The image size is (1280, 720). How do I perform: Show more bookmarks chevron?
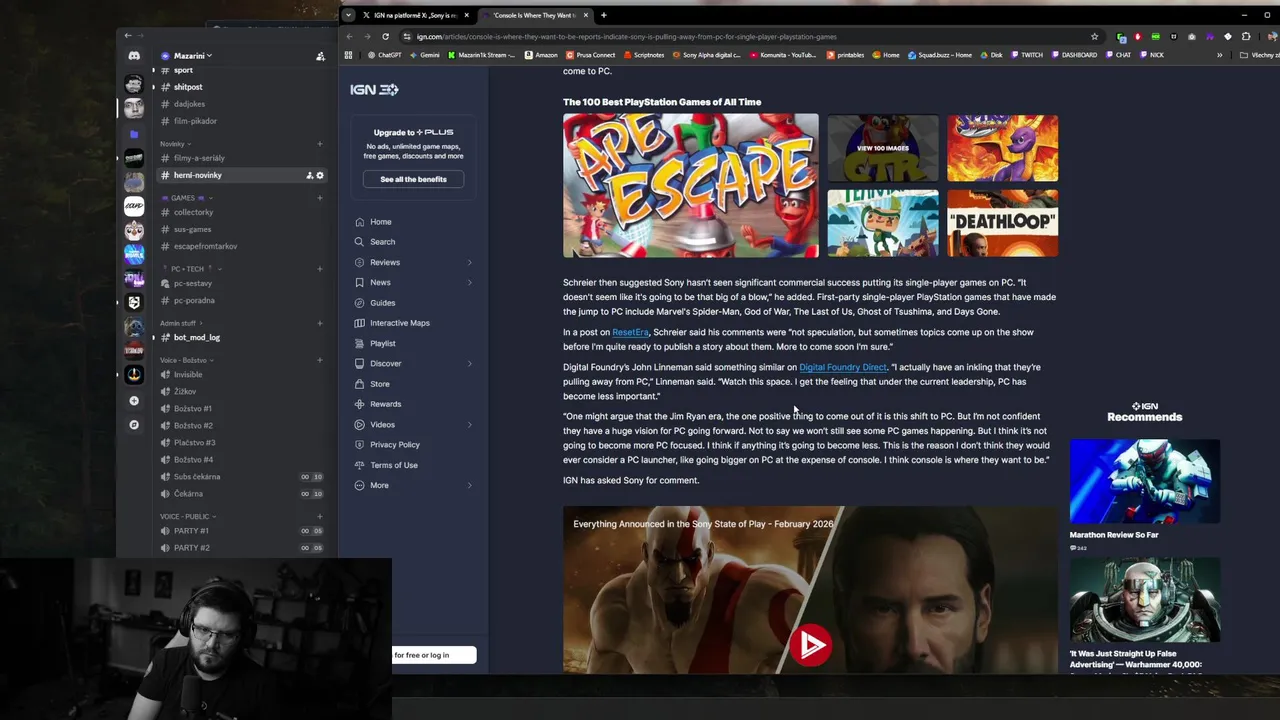coord(1219,55)
